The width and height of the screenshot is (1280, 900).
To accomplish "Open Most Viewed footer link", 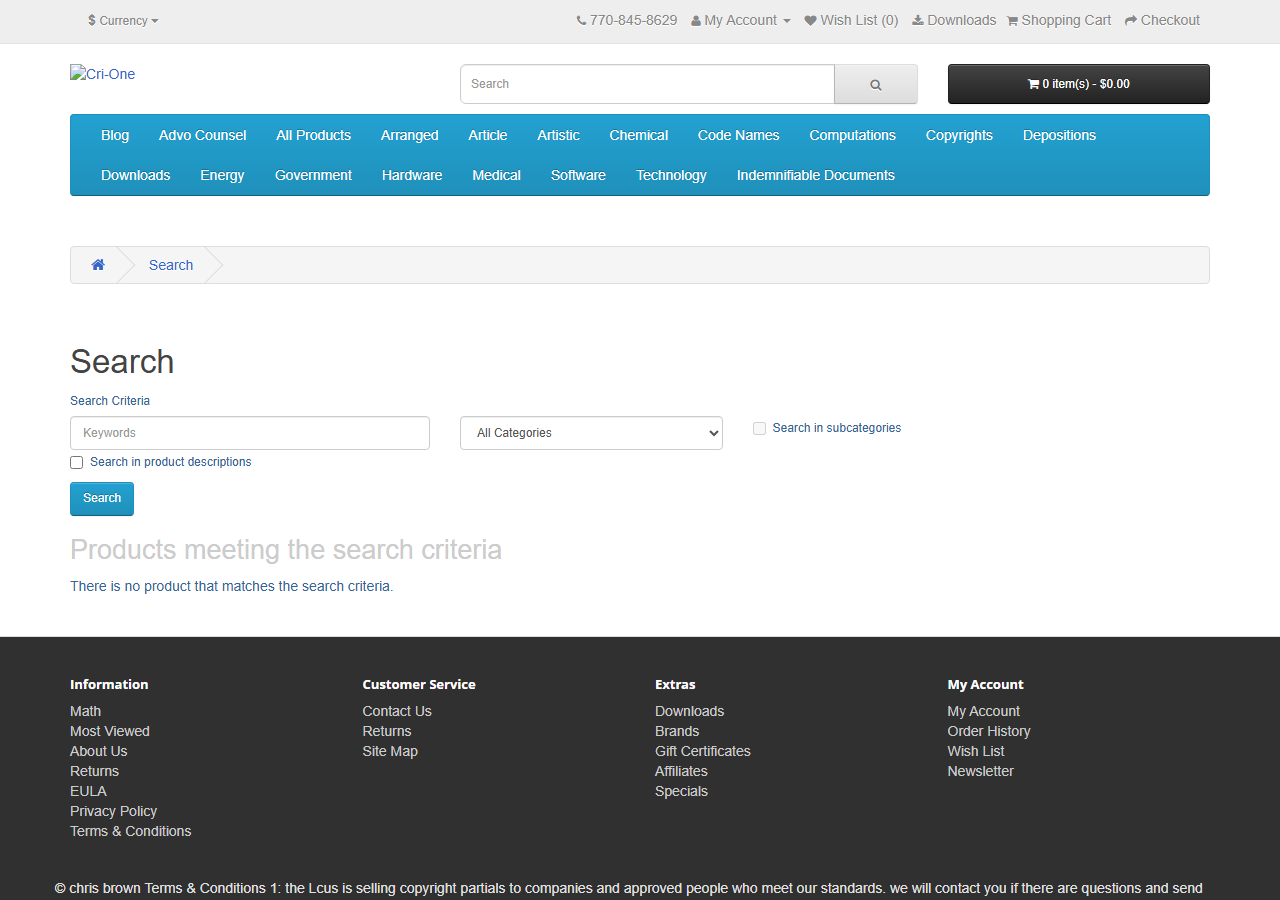I will click(x=110, y=731).
